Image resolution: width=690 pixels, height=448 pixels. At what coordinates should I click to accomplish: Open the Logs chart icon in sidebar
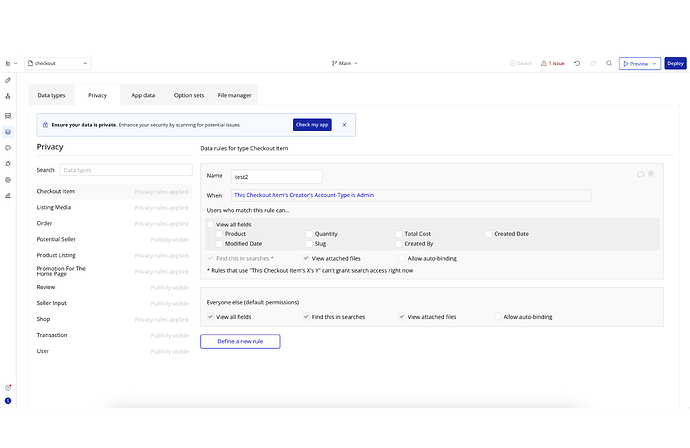tap(8, 195)
